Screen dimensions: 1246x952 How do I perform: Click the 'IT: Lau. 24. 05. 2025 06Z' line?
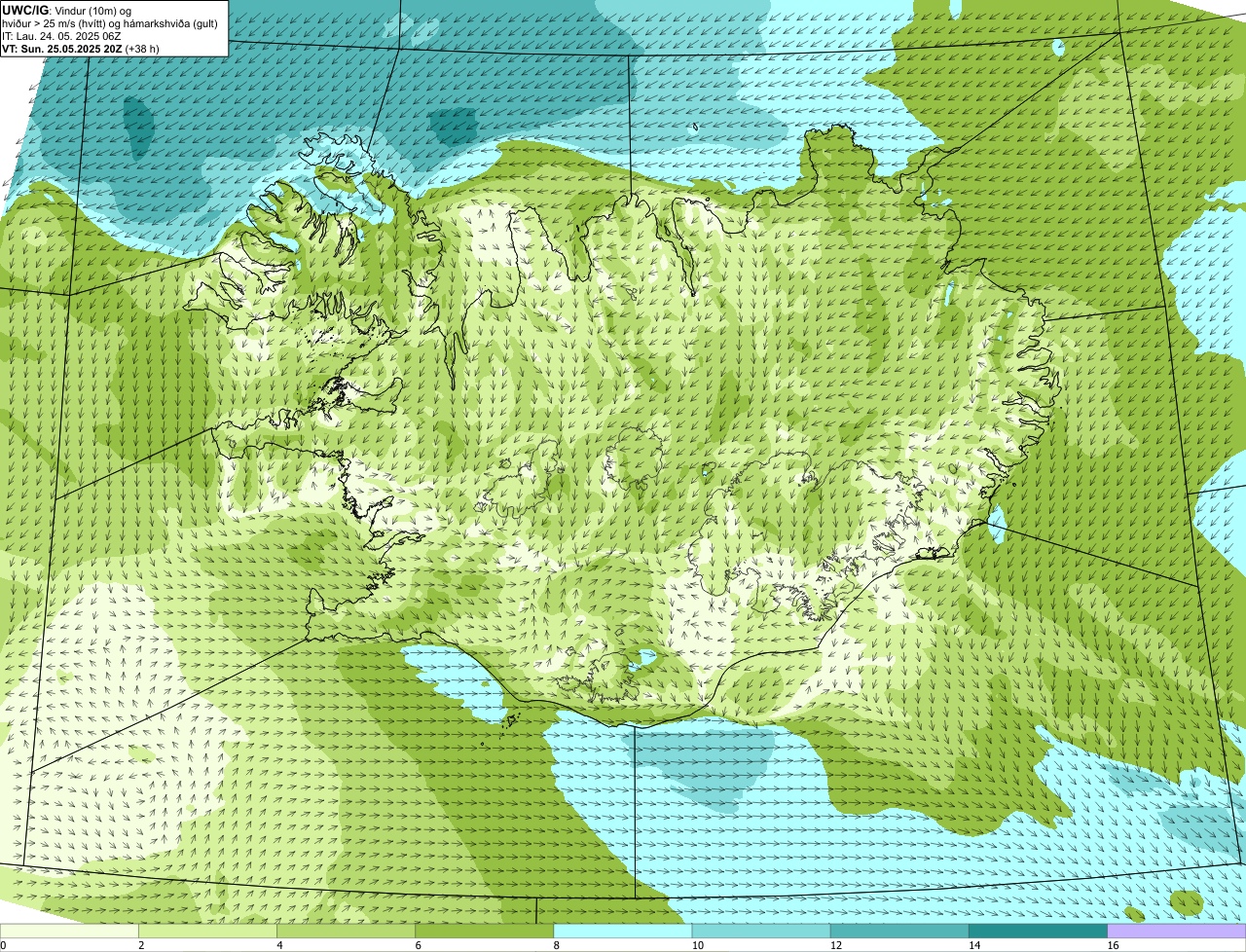[61, 36]
